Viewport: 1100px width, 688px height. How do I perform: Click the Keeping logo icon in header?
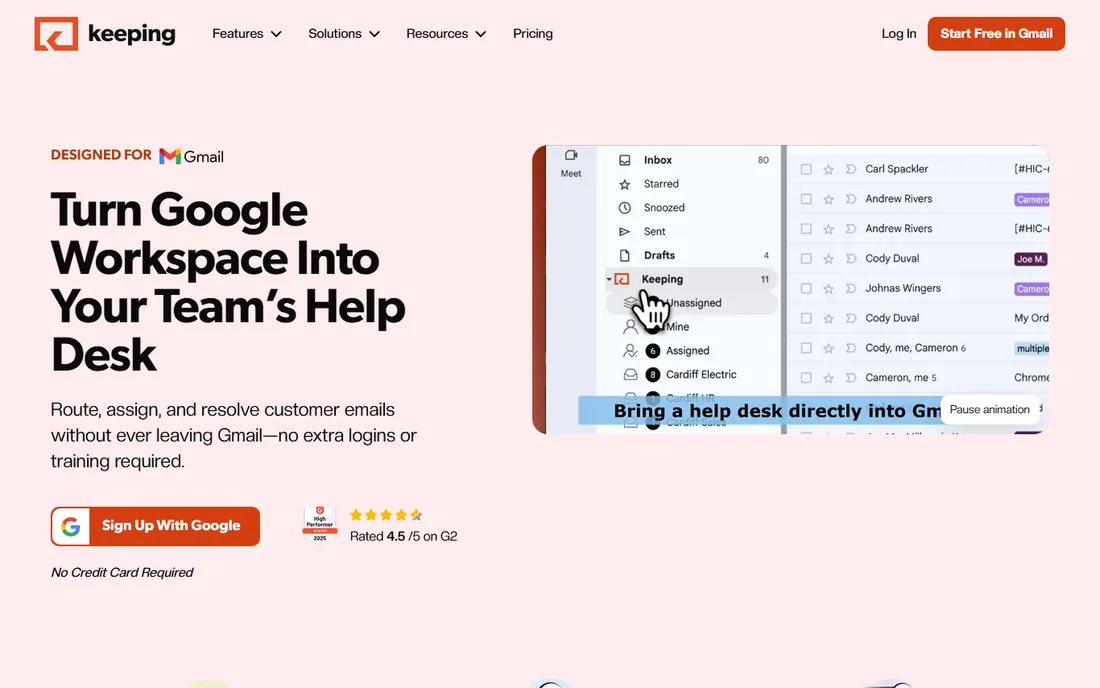56,34
